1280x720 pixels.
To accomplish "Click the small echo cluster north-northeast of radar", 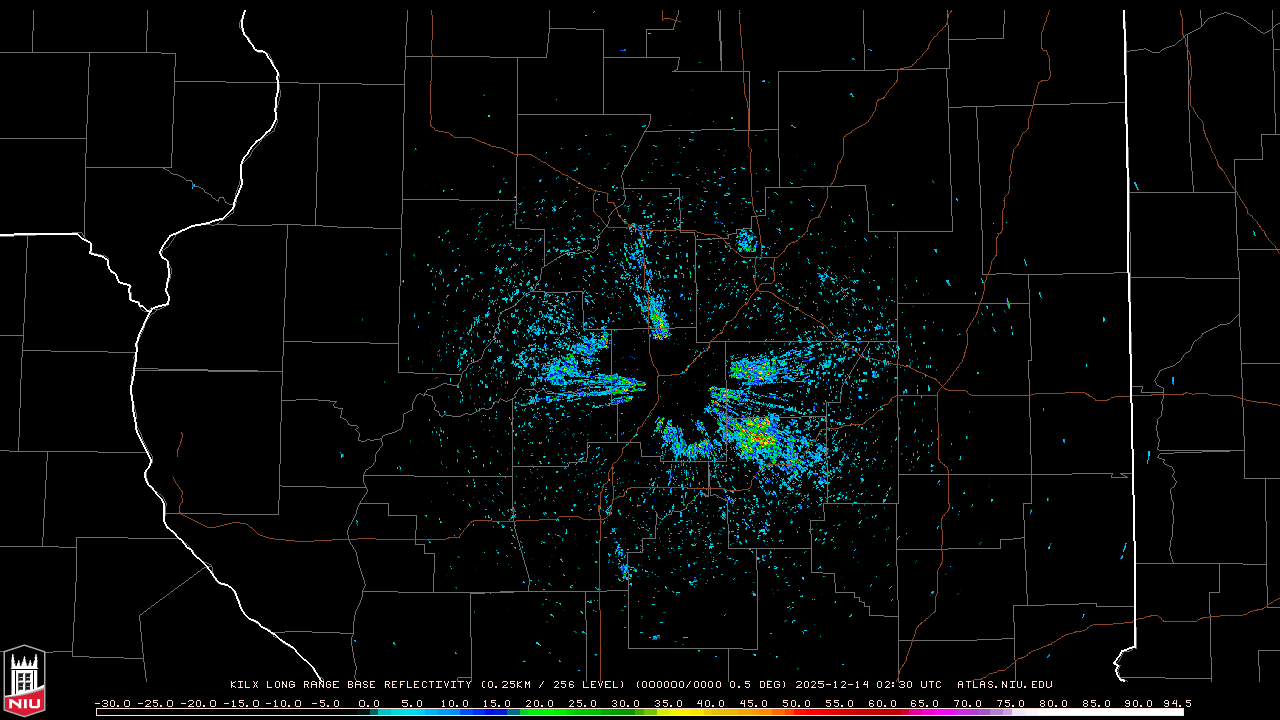I will click(x=746, y=240).
